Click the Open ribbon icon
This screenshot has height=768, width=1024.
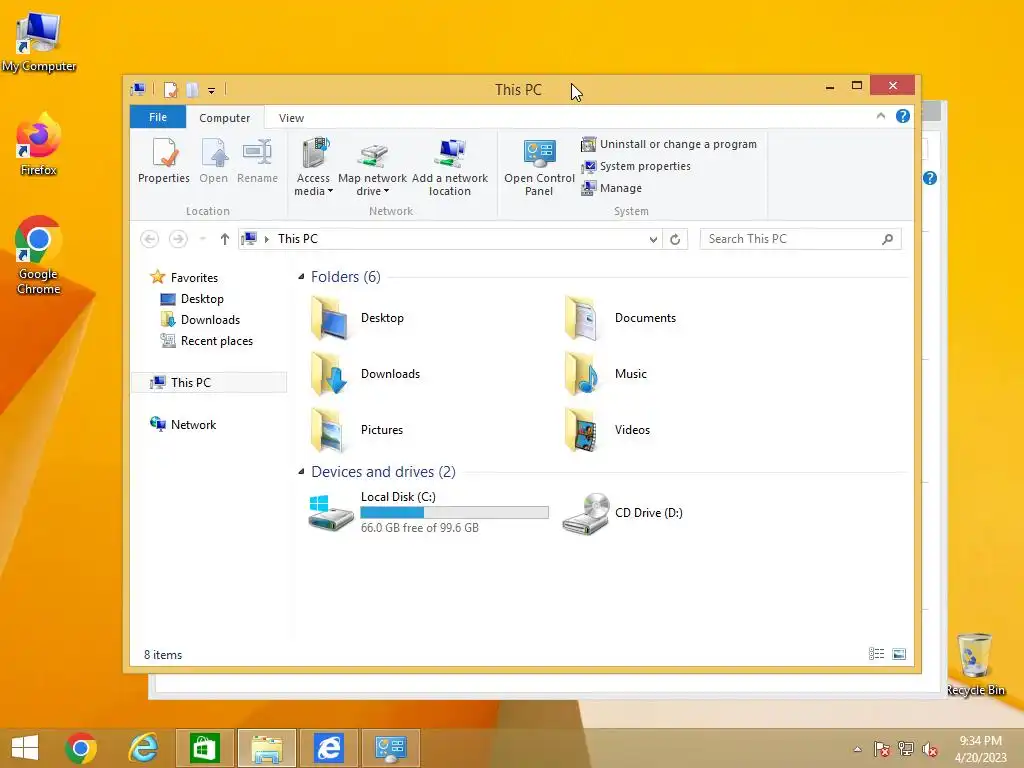click(x=214, y=161)
